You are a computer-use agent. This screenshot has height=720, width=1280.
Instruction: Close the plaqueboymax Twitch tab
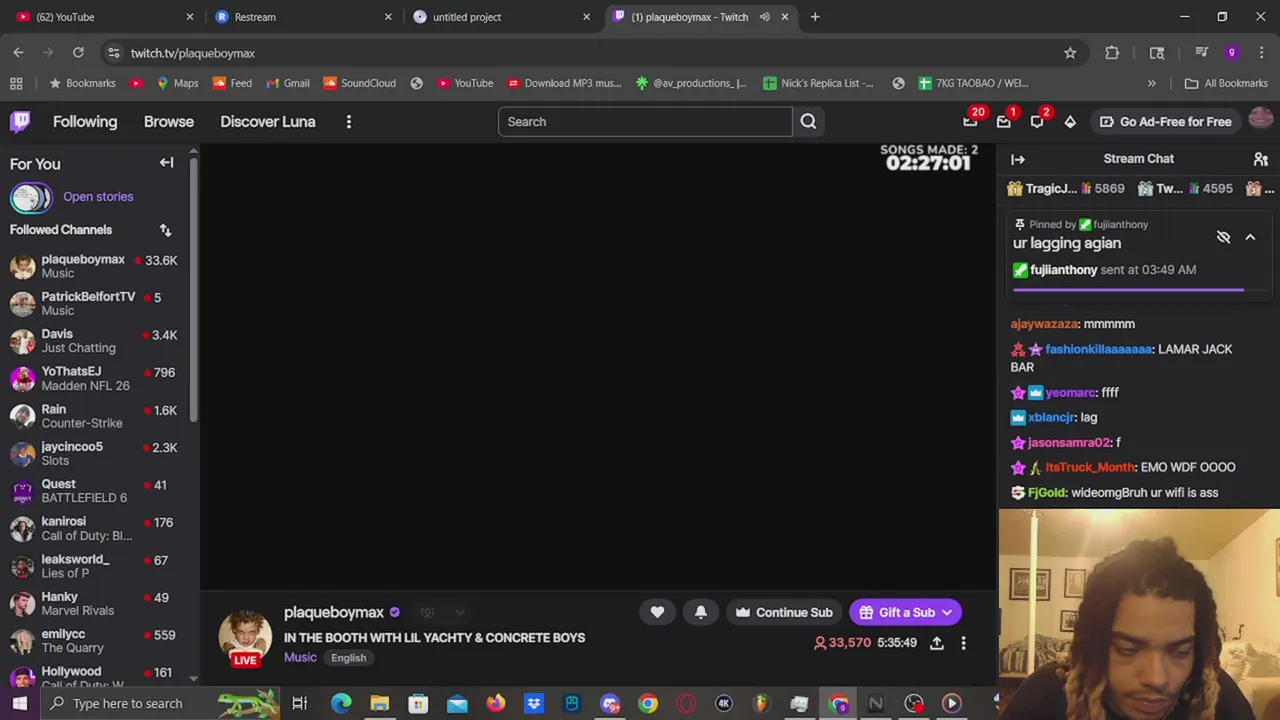tap(785, 17)
